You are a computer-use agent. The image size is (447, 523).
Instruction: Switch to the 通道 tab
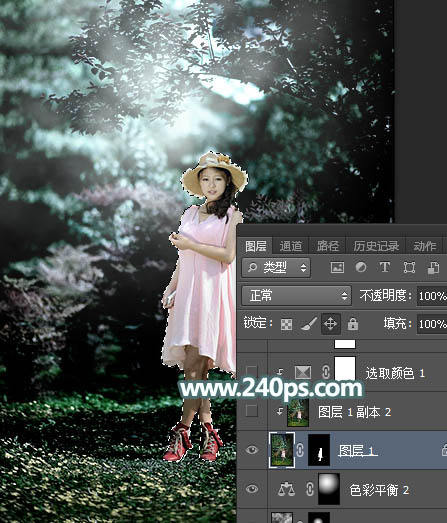tap(291, 246)
